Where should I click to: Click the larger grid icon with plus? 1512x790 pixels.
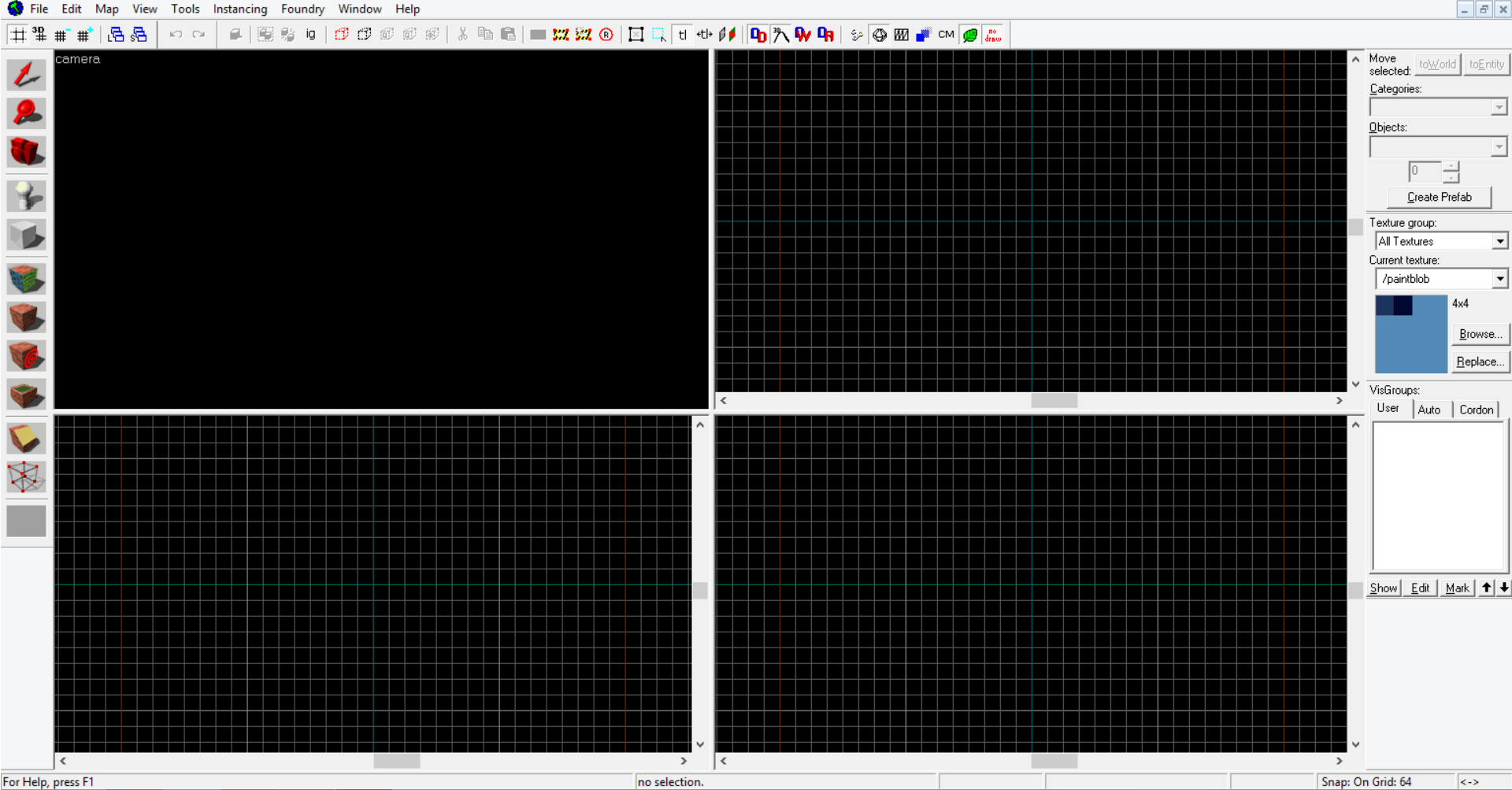click(x=84, y=35)
